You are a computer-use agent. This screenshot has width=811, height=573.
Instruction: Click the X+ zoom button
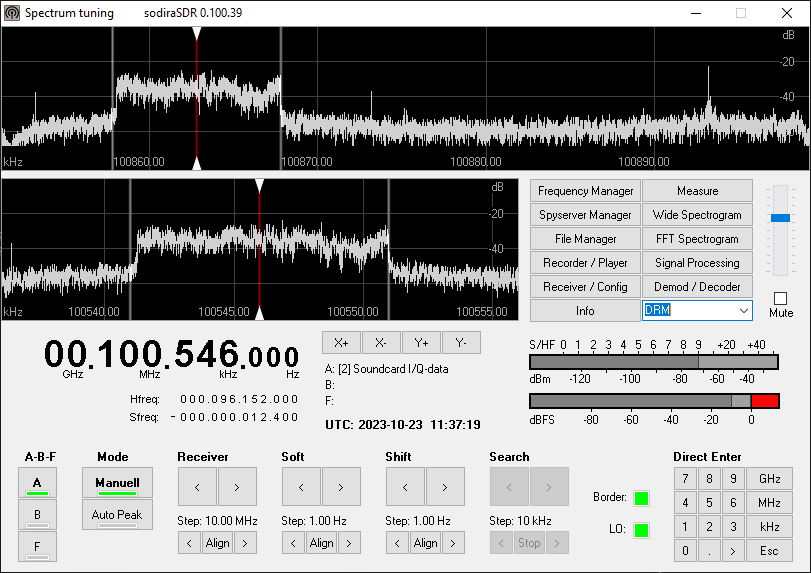341,342
